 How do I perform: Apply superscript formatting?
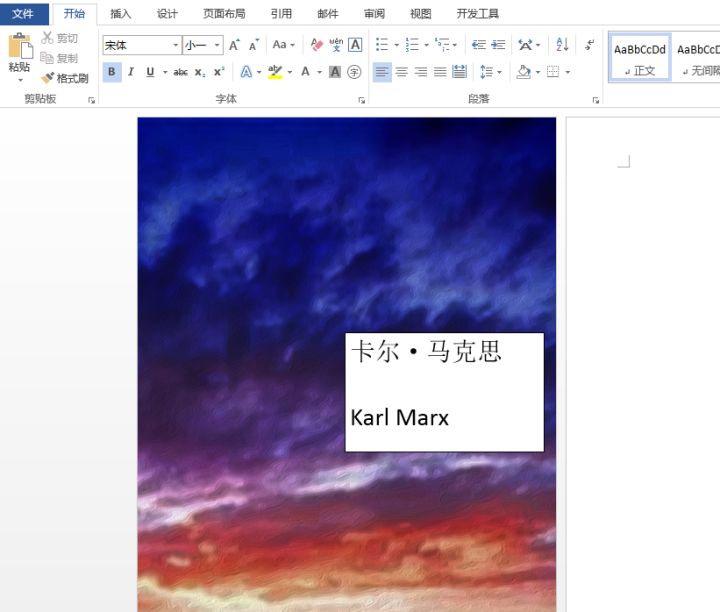pyautogui.click(x=219, y=72)
